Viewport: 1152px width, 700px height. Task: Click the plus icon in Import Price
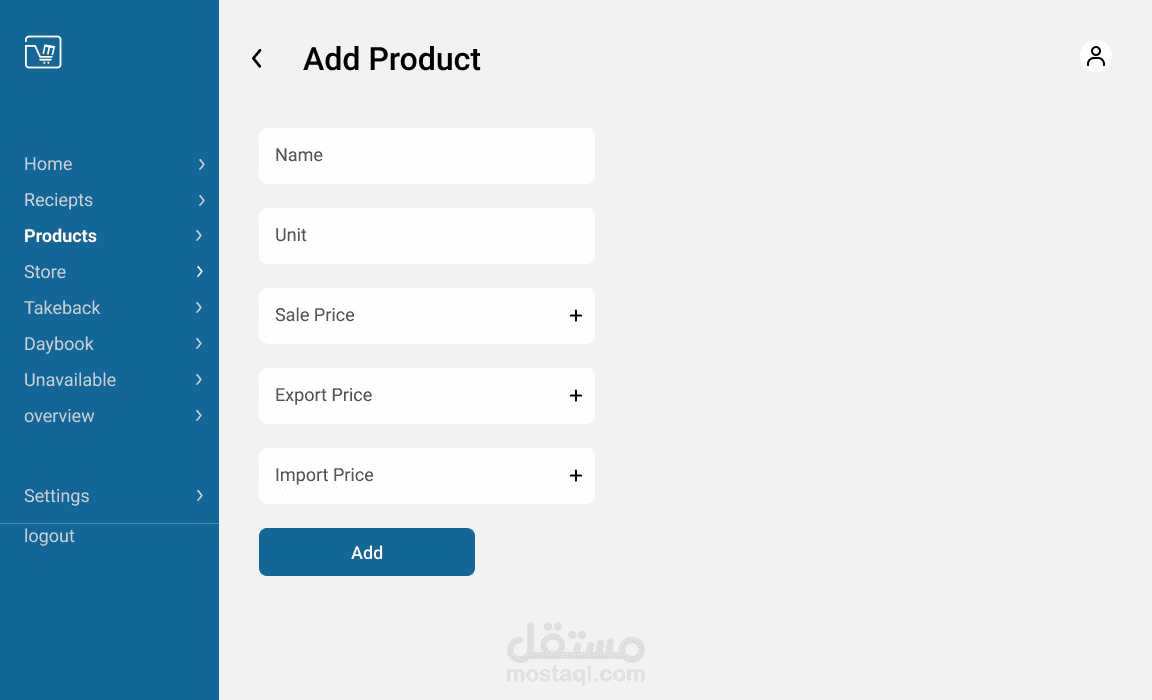(576, 476)
